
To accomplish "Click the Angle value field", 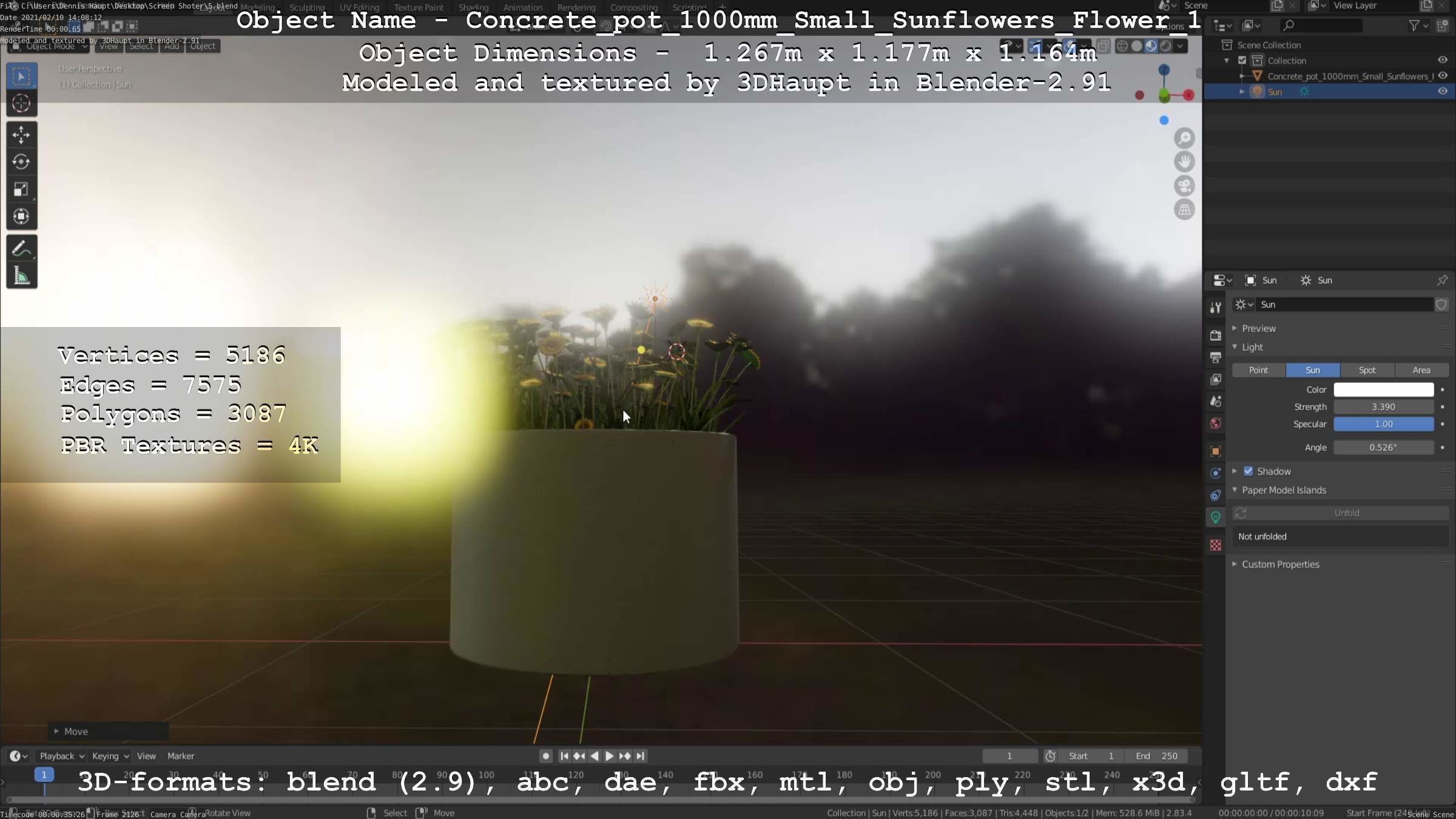I will point(1383,448).
